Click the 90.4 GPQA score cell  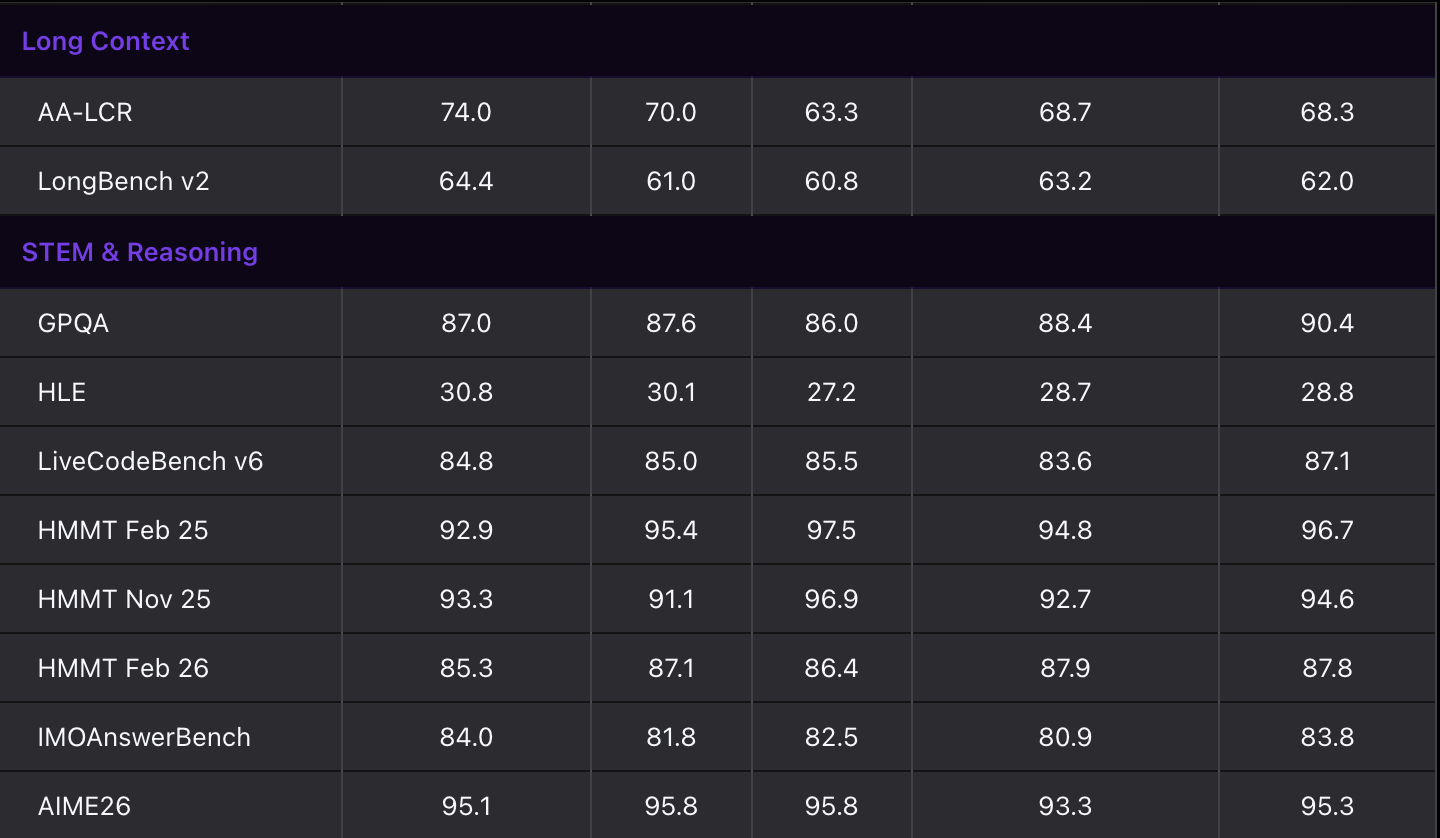click(x=1327, y=323)
